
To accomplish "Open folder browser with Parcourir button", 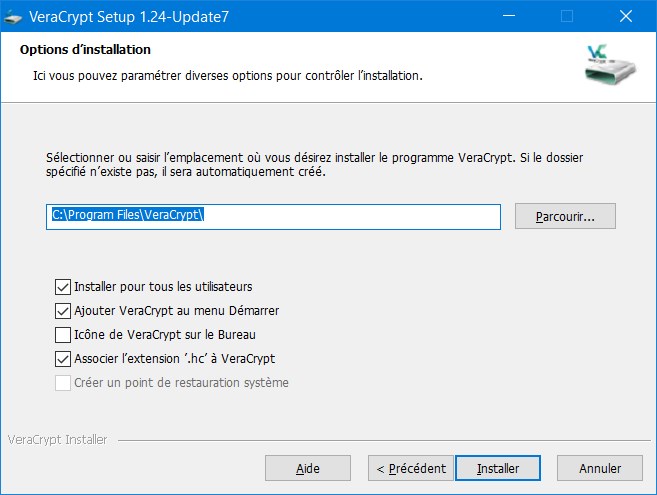I will tap(565, 216).
